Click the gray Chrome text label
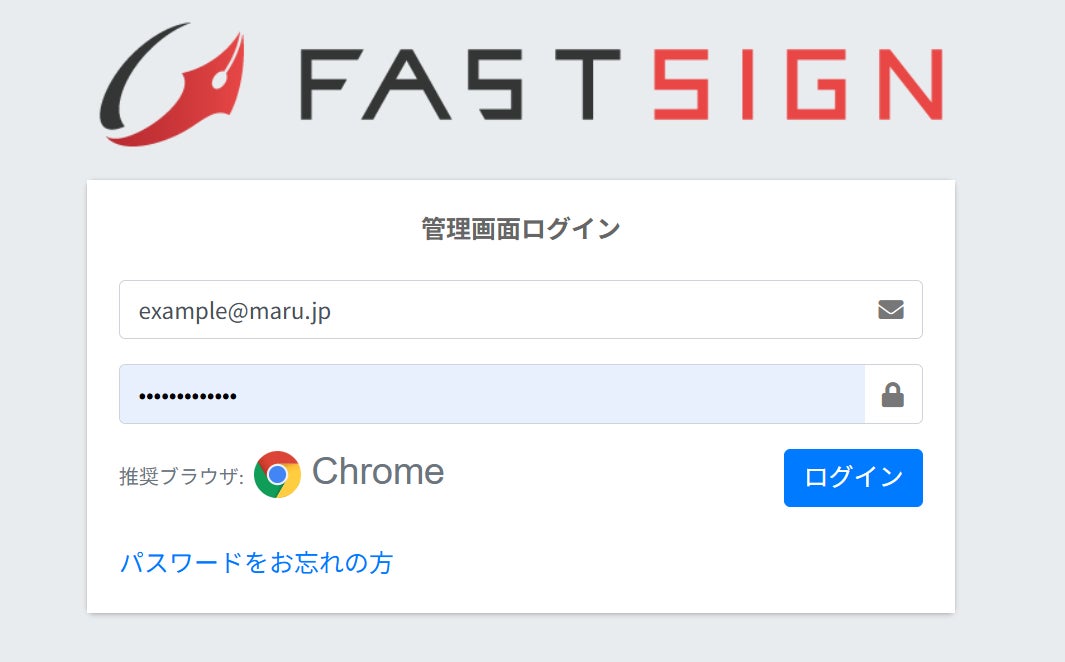Screen dimensions: 1065x662 tap(378, 472)
